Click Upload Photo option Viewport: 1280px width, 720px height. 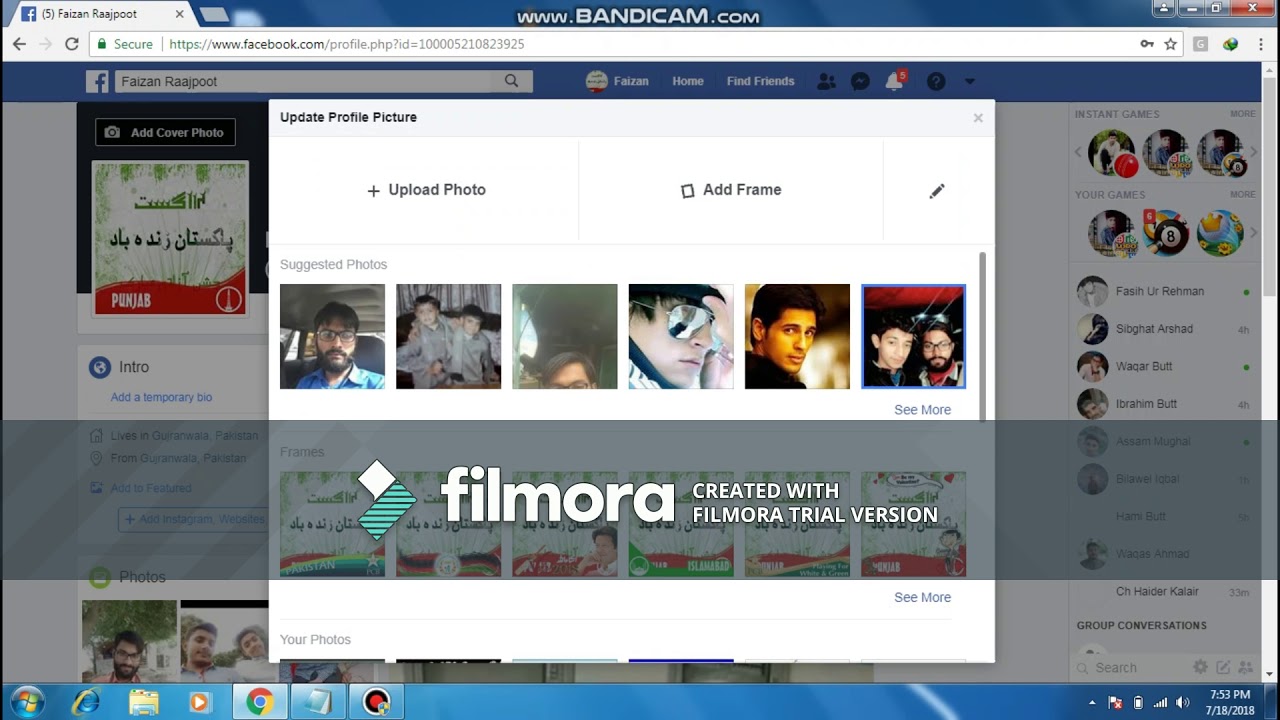426,190
